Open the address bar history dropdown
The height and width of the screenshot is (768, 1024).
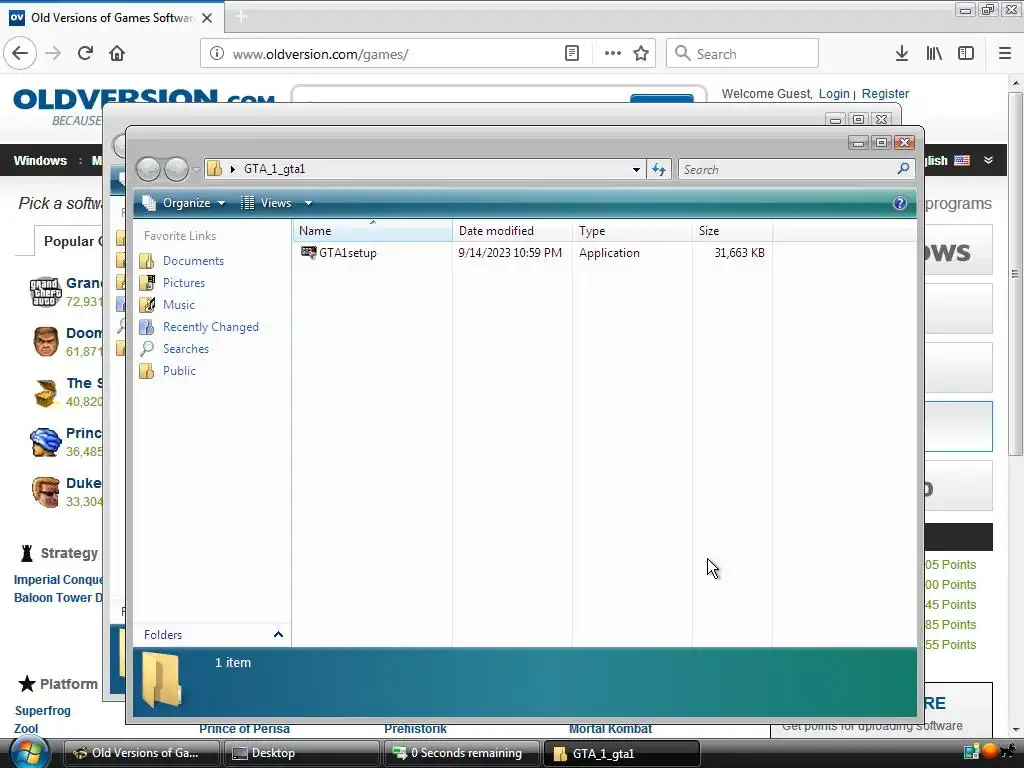tap(636, 170)
